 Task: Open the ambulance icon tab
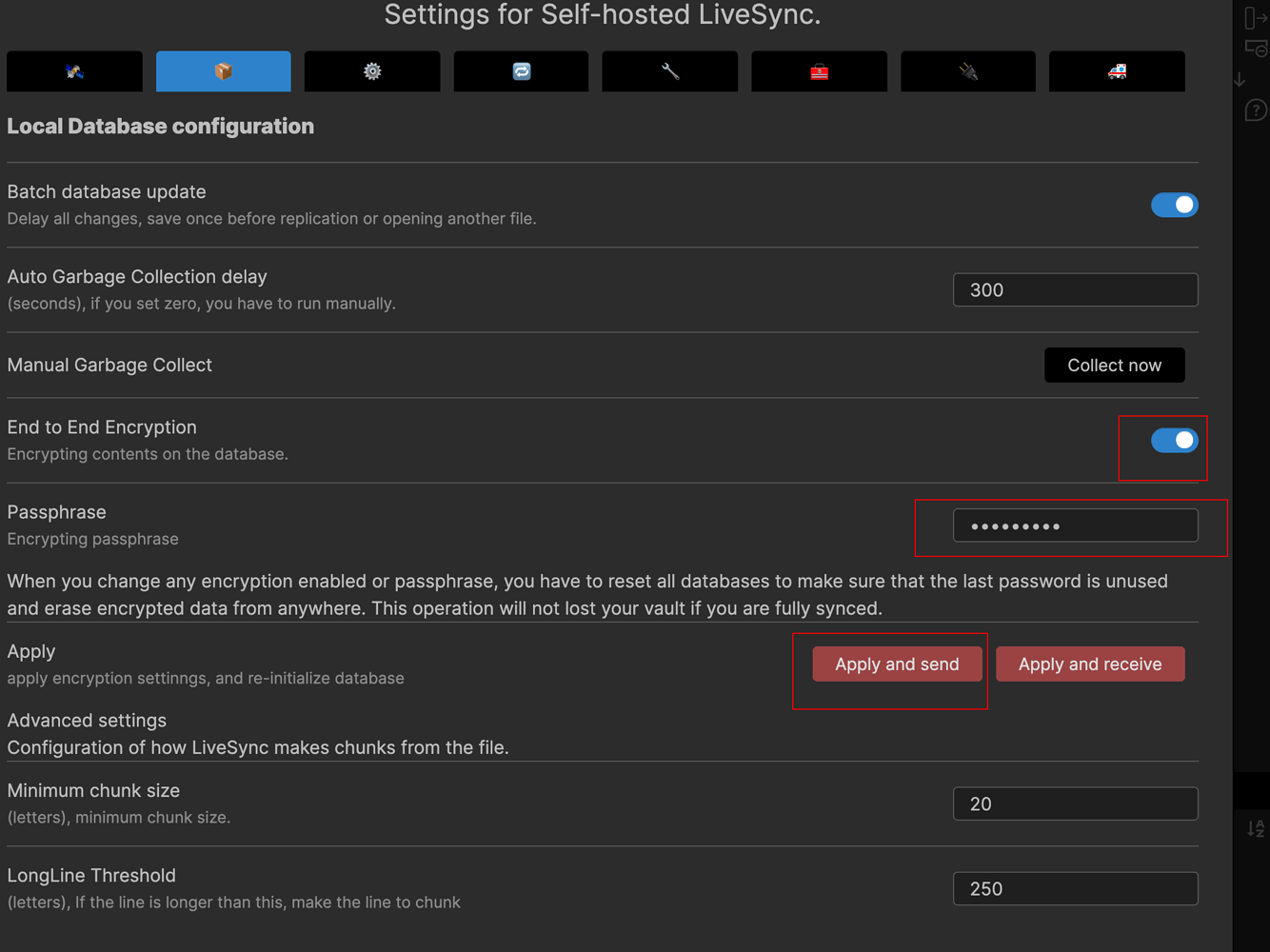[x=1117, y=71]
